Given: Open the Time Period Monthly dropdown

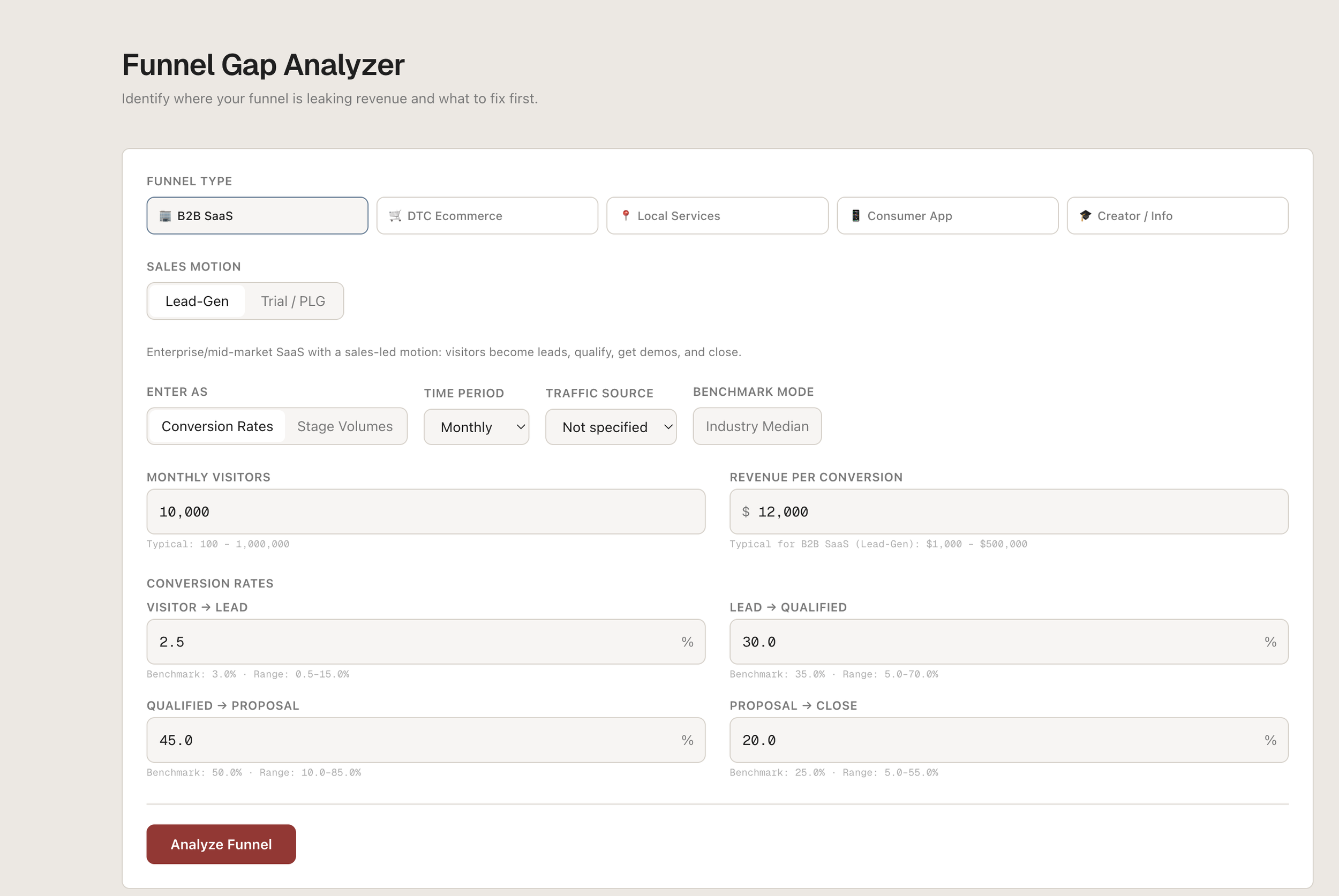Looking at the screenshot, I should click(476, 427).
